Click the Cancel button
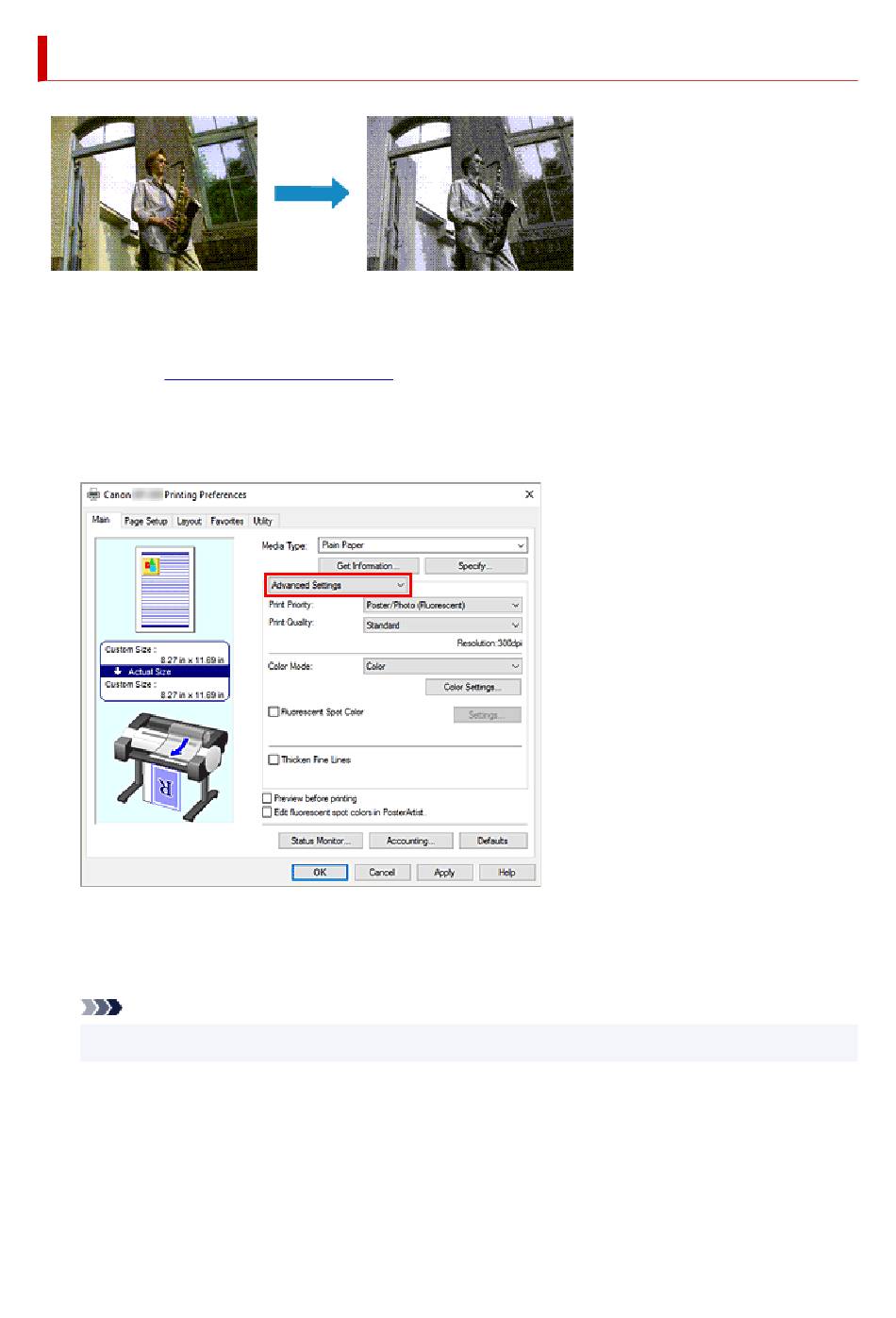This screenshot has height=1318, width=896. click(382, 873)
